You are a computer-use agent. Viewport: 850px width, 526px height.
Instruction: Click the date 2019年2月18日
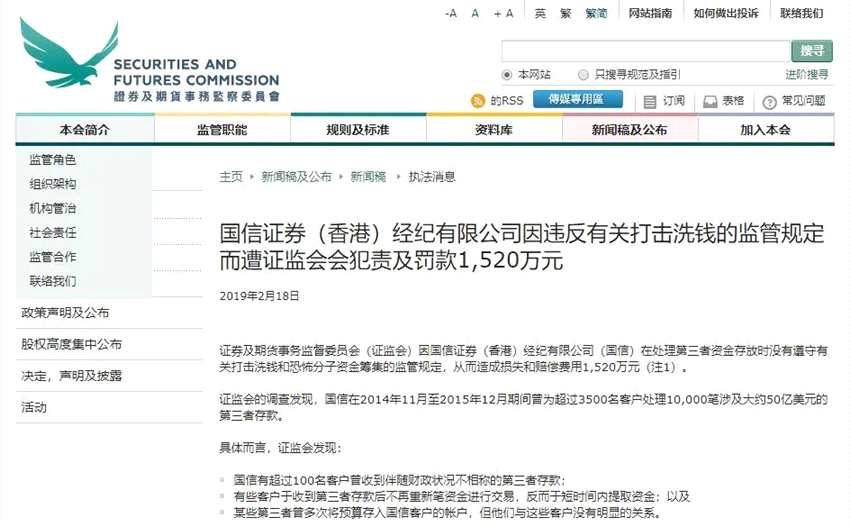259,296
